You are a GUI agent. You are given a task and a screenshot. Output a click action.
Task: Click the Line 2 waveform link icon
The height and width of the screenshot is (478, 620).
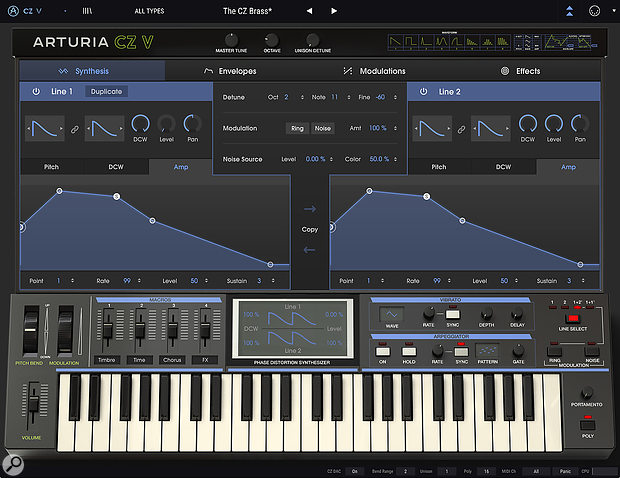[x=461, y=129]
